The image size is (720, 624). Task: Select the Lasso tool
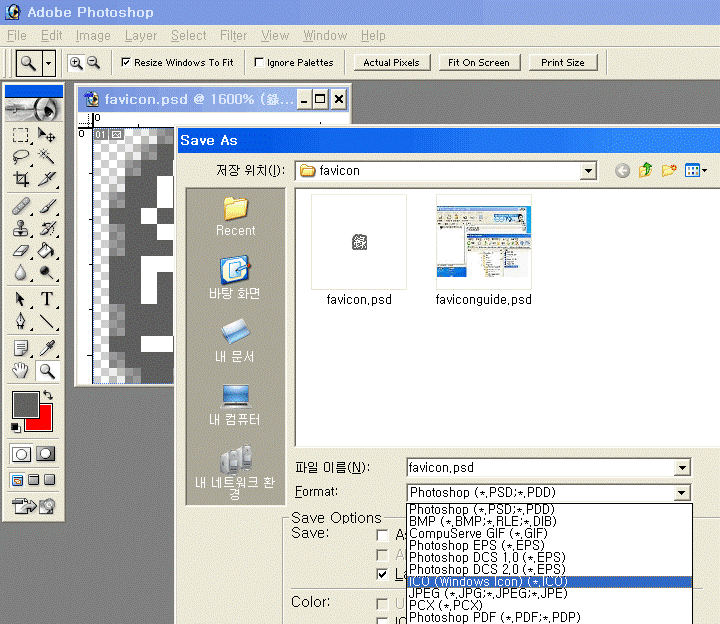20,157
